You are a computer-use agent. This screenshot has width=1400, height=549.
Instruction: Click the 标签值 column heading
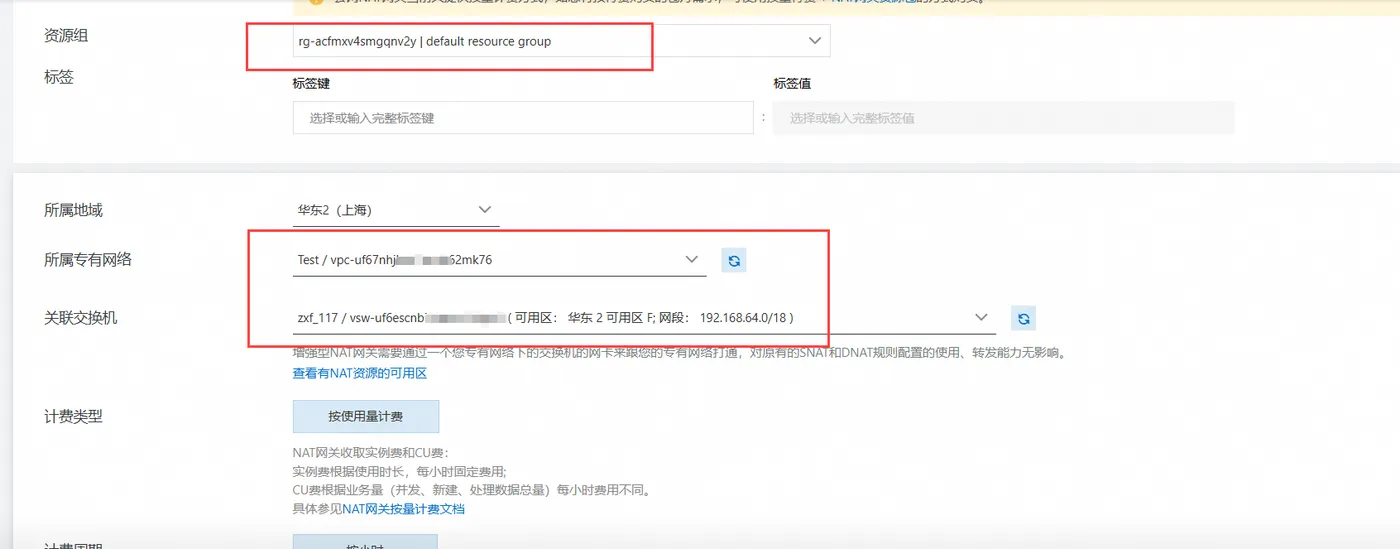(x=792, y=84)
